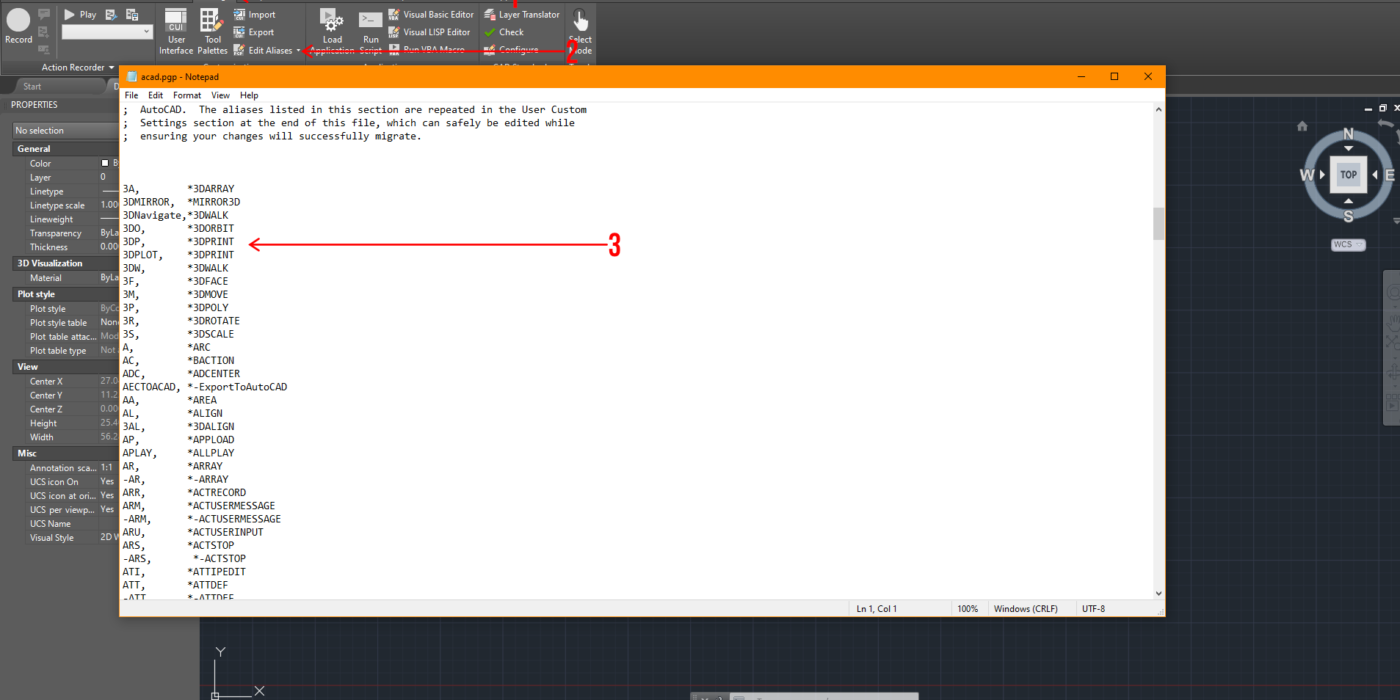Click the Load Application icon
This screenshot has width=1400, height=700.
(332, 30)
